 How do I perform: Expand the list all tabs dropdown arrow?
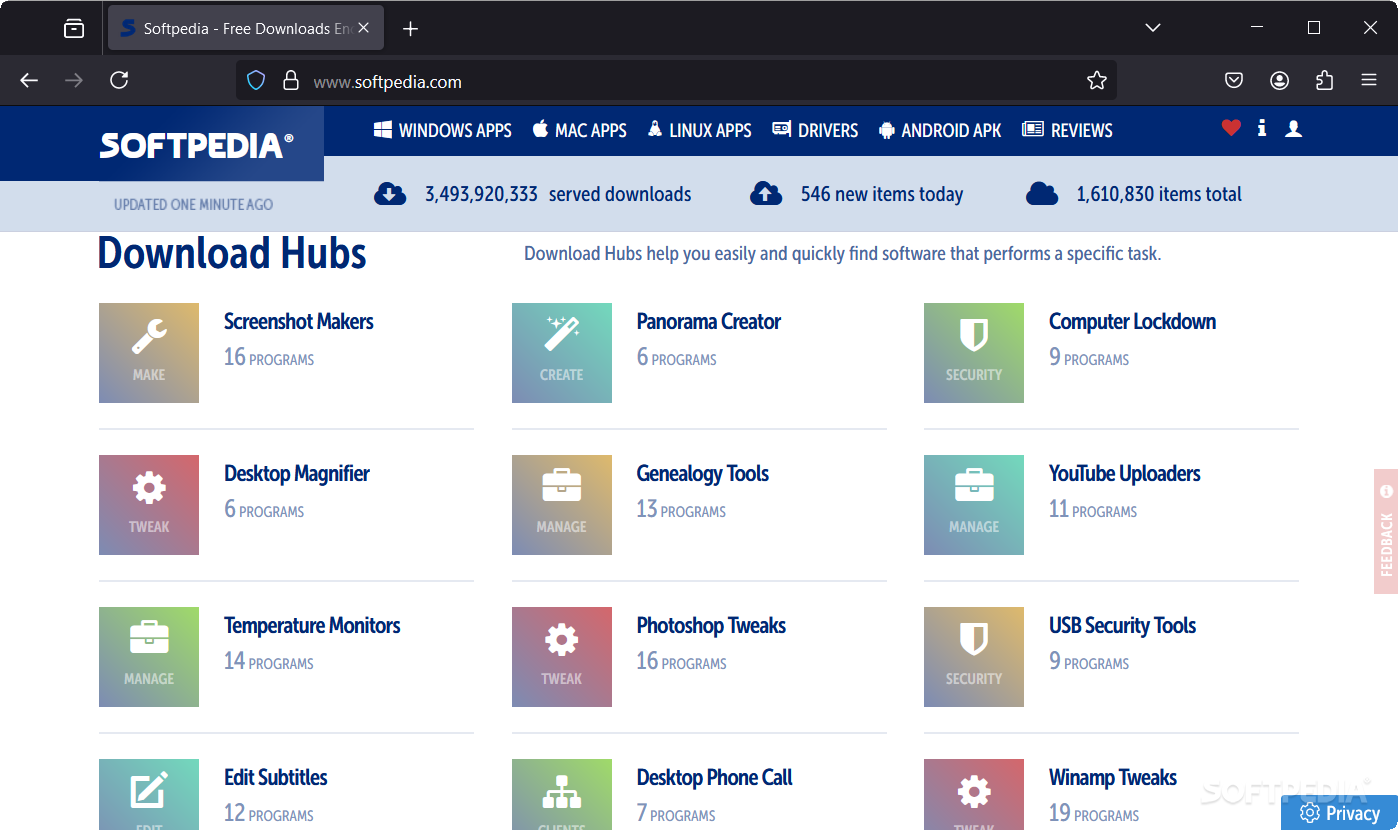pyautogui.click(x=1153, y=28)
